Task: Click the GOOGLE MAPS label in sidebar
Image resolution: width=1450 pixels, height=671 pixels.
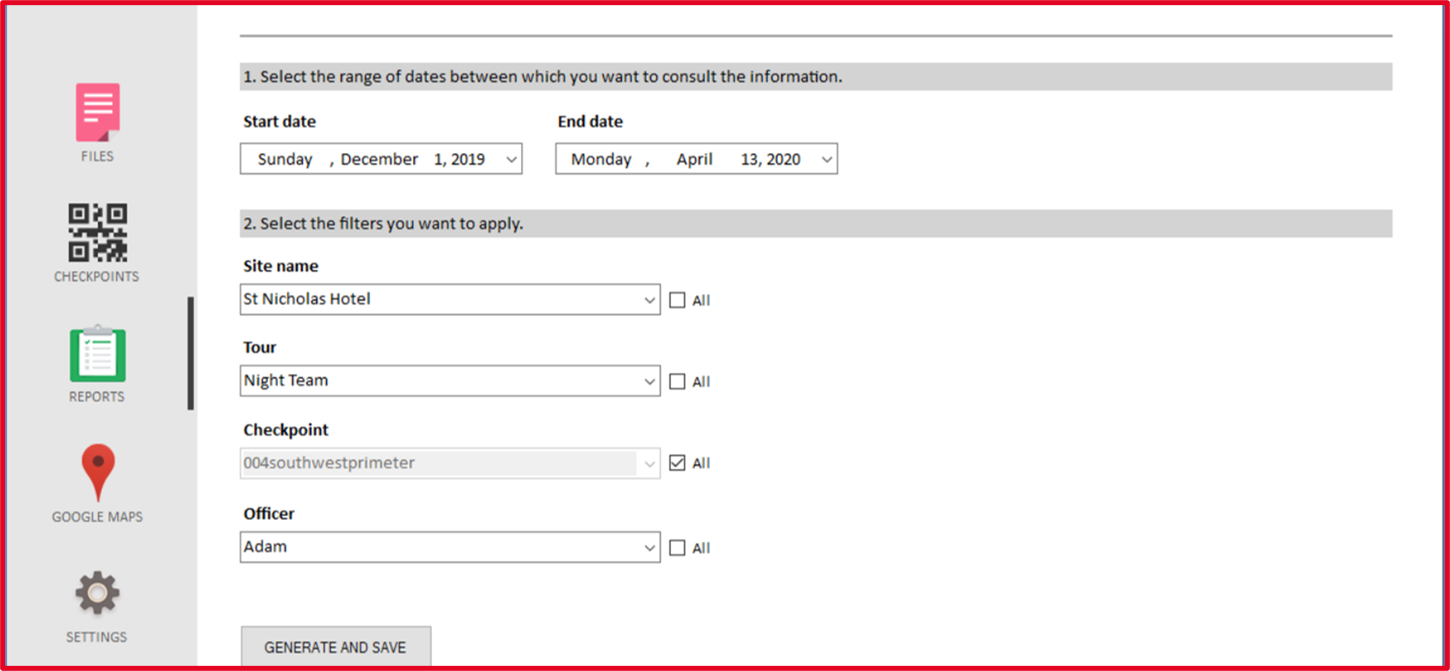Action: (x=97, y=517)
